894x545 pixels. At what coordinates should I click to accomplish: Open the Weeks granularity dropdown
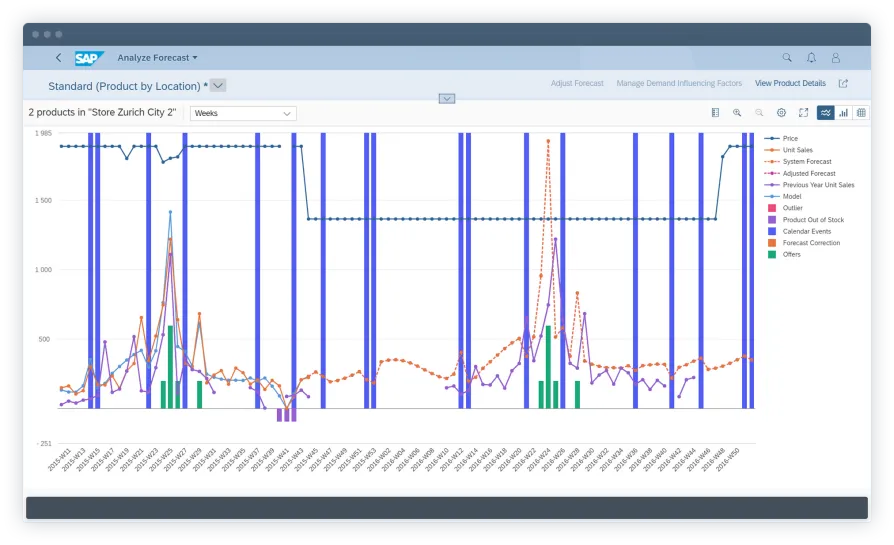point(243,114)
